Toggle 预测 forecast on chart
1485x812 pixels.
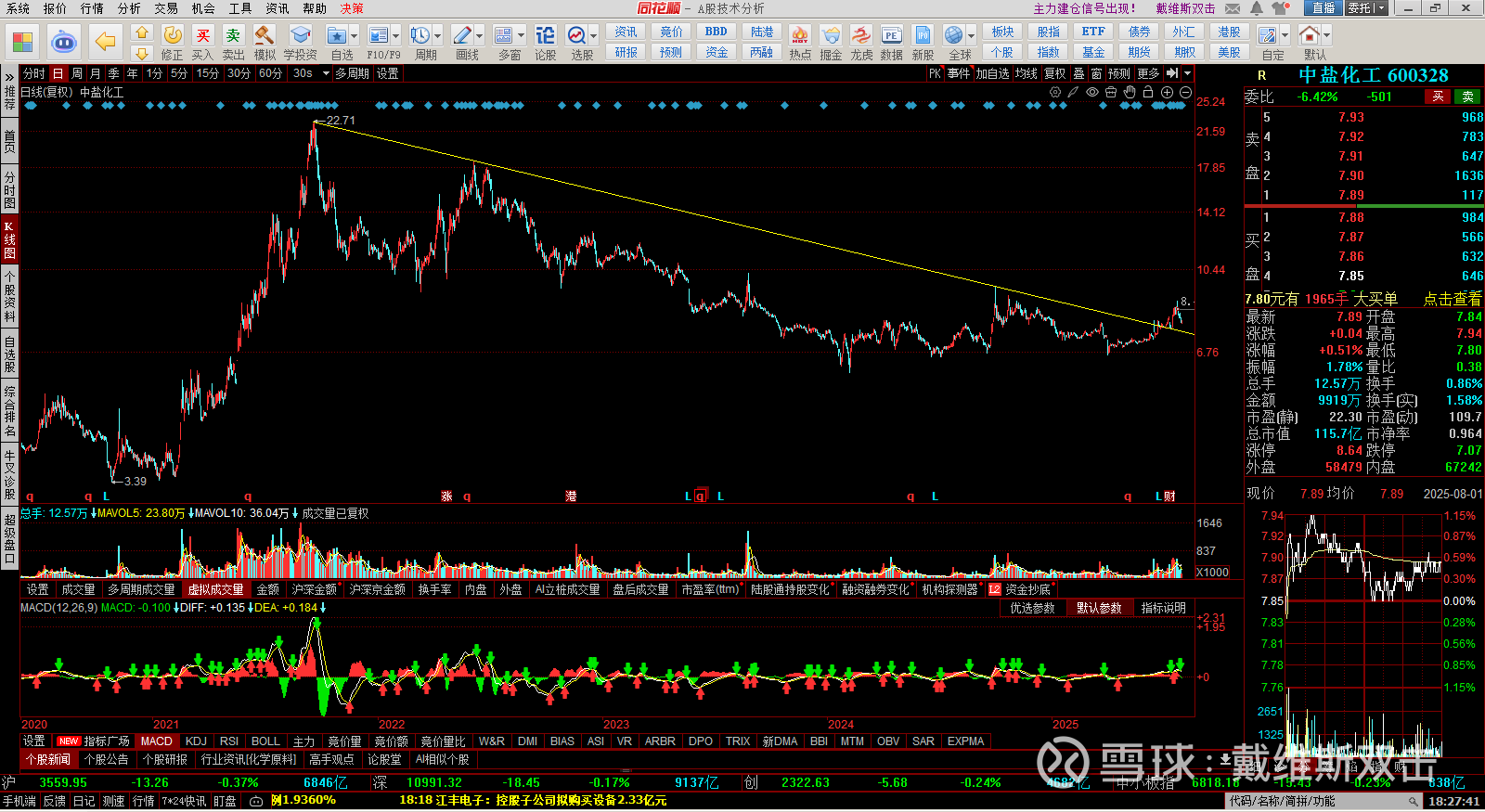click(1119, 73)
